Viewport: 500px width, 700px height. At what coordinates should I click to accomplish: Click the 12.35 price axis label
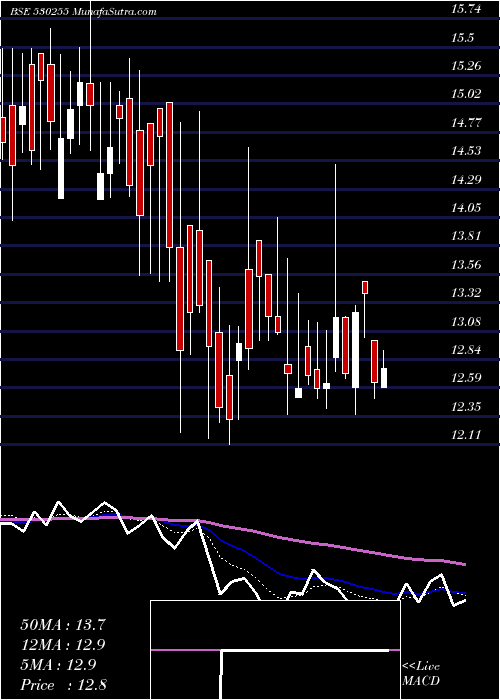(467, 406)
